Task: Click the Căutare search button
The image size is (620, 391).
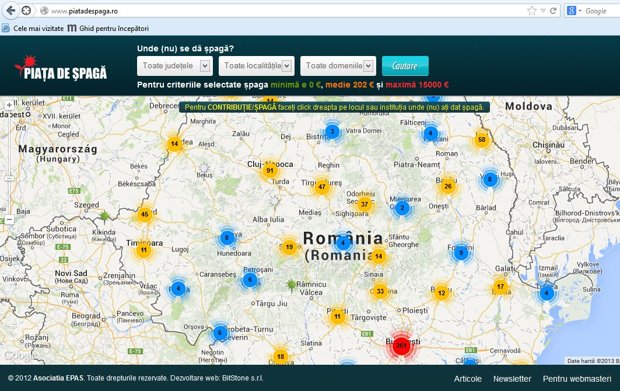Action: click(405, 66)
